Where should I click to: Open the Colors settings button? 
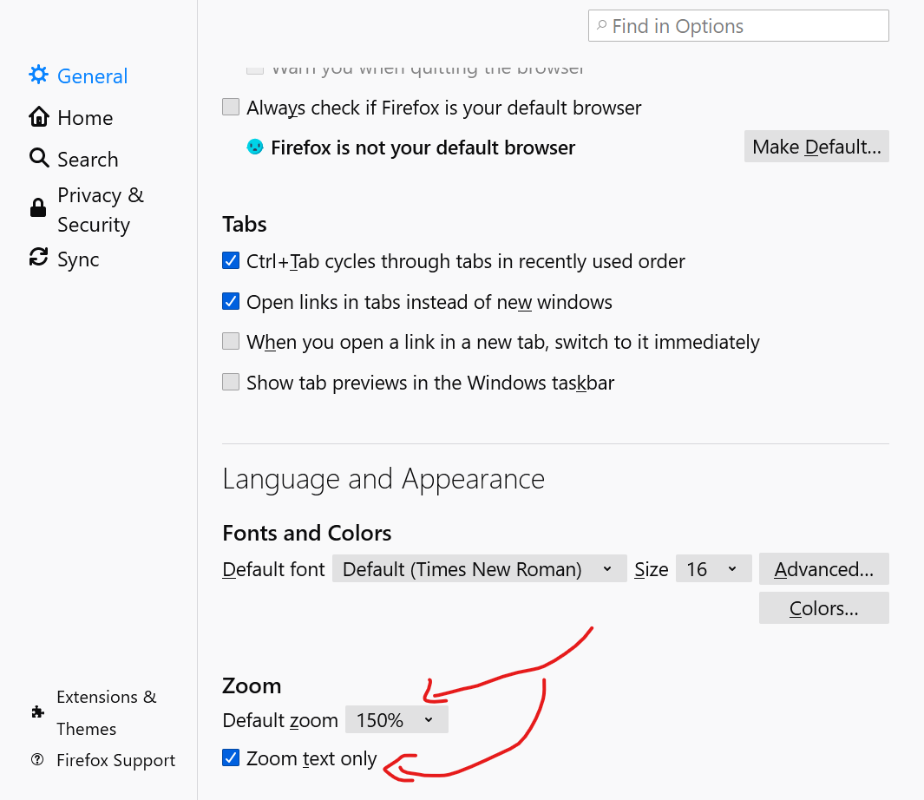point(823,608)
